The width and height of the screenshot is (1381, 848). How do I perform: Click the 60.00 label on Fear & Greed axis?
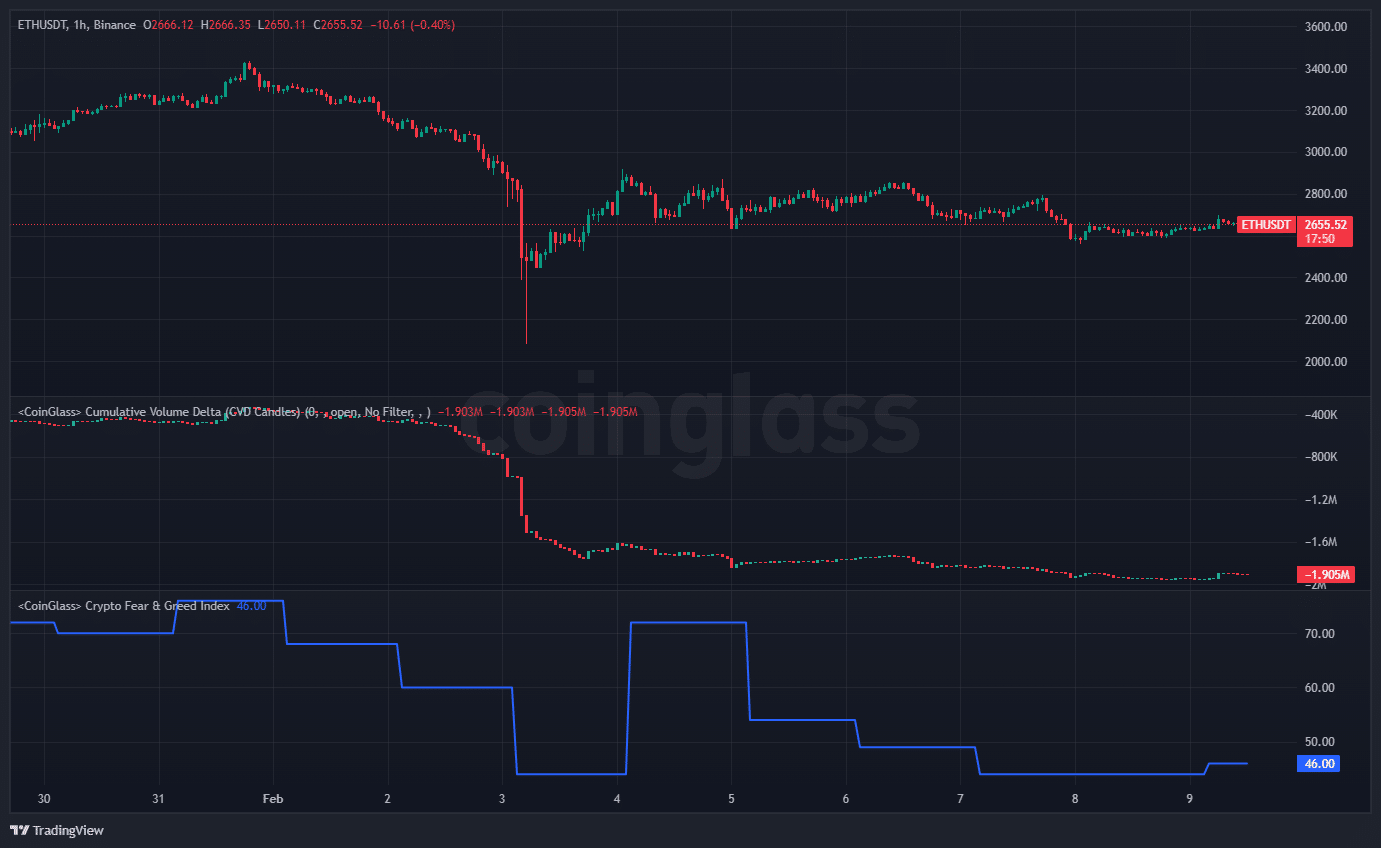1320,688
